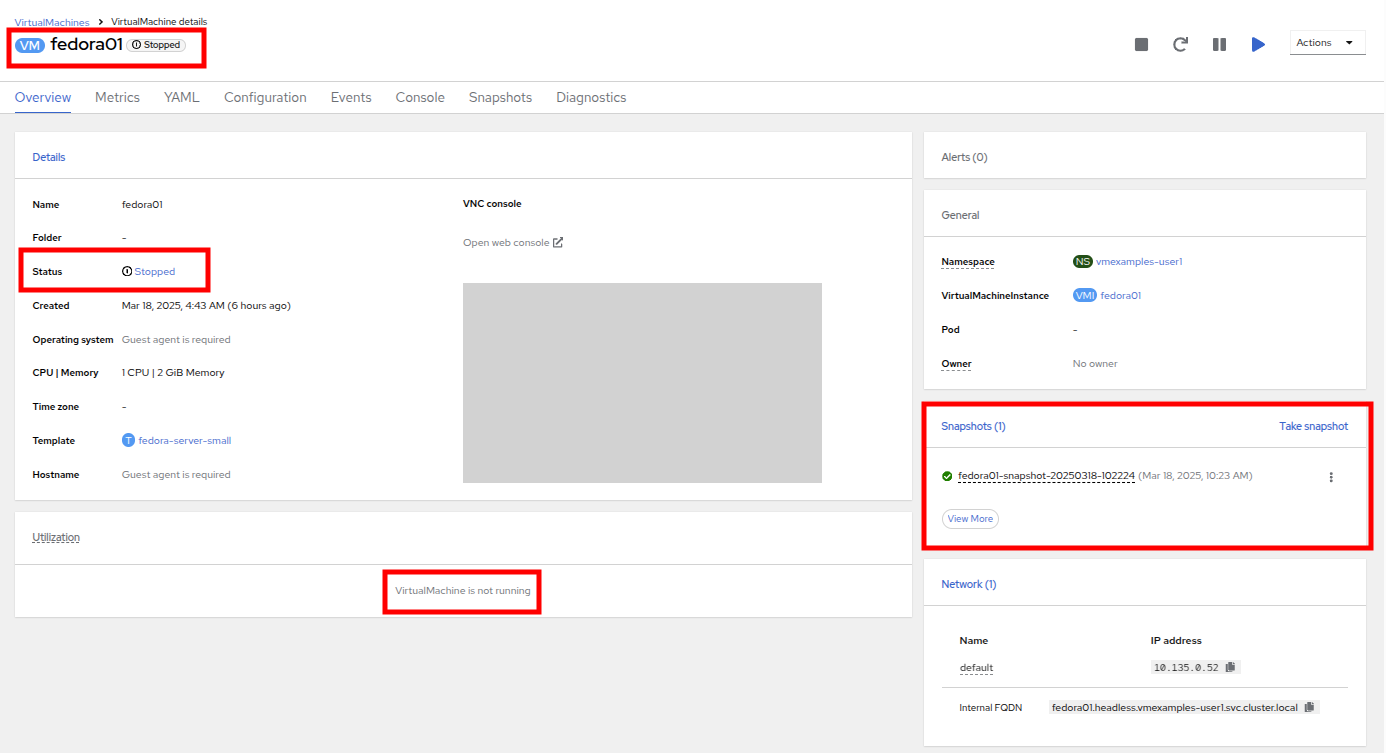1386x753 pixels.
Task: Open the Diagnostics tab
Action: pos(591,97)
